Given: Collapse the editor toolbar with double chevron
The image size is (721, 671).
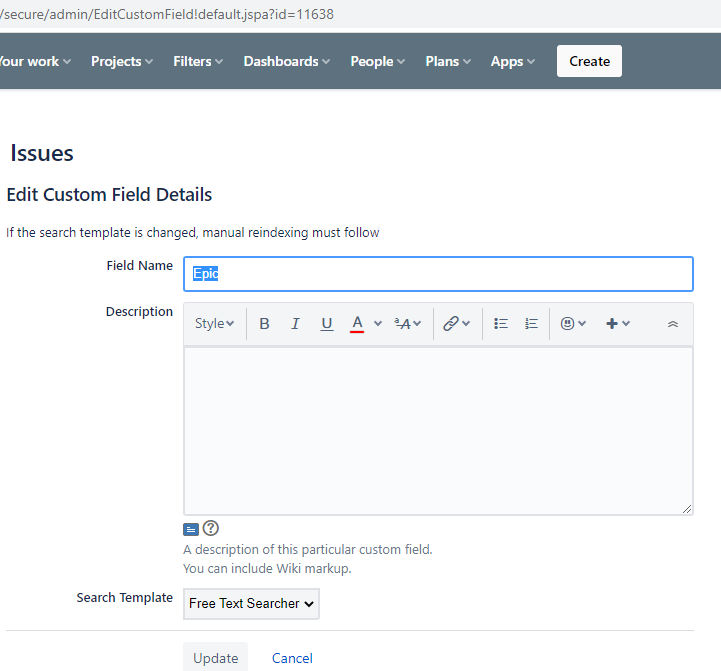Looking at the screenshot, I should coord(673,324).
